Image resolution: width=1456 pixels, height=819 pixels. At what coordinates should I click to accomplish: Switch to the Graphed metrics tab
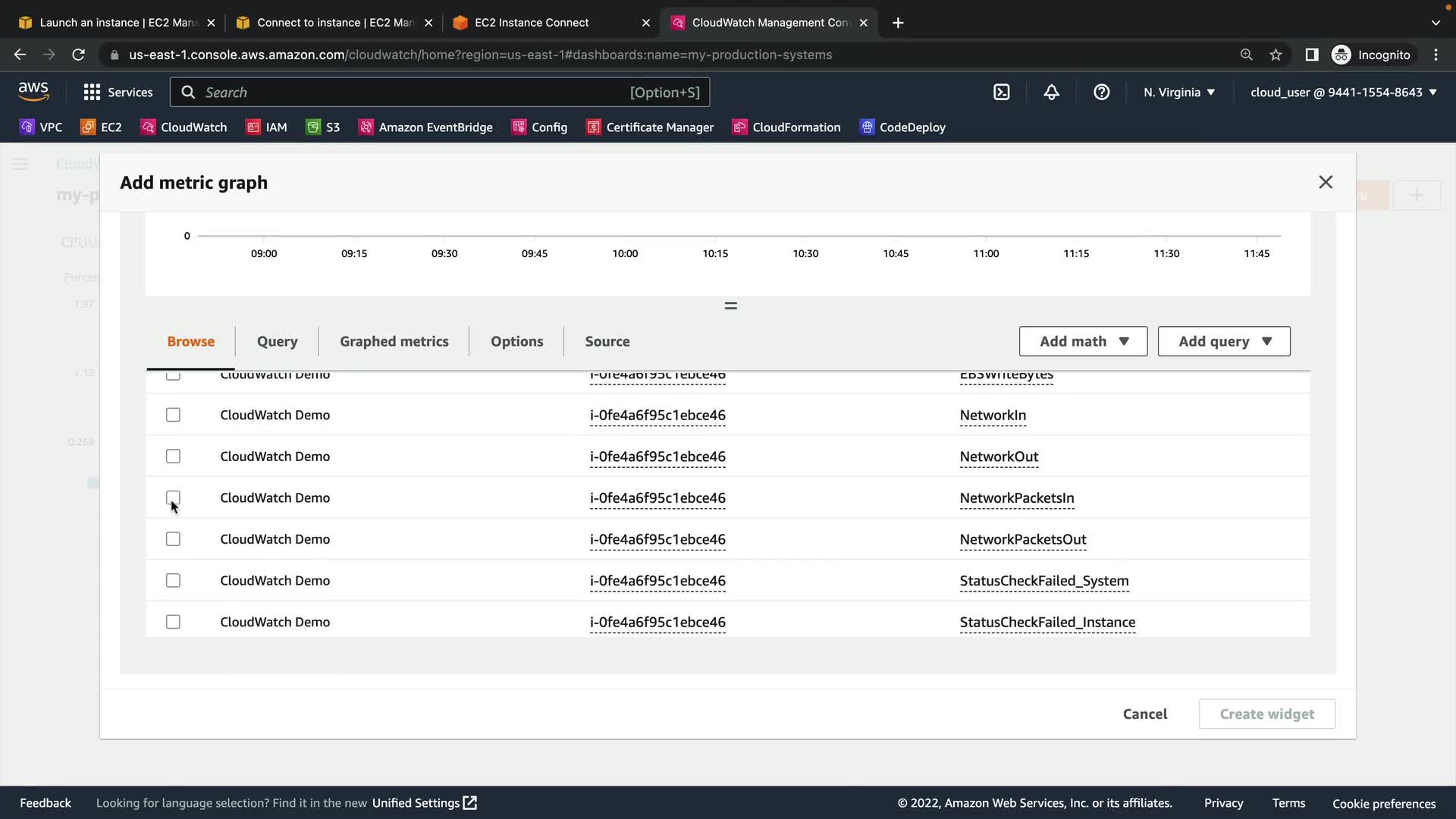click(x=394, y=341)
